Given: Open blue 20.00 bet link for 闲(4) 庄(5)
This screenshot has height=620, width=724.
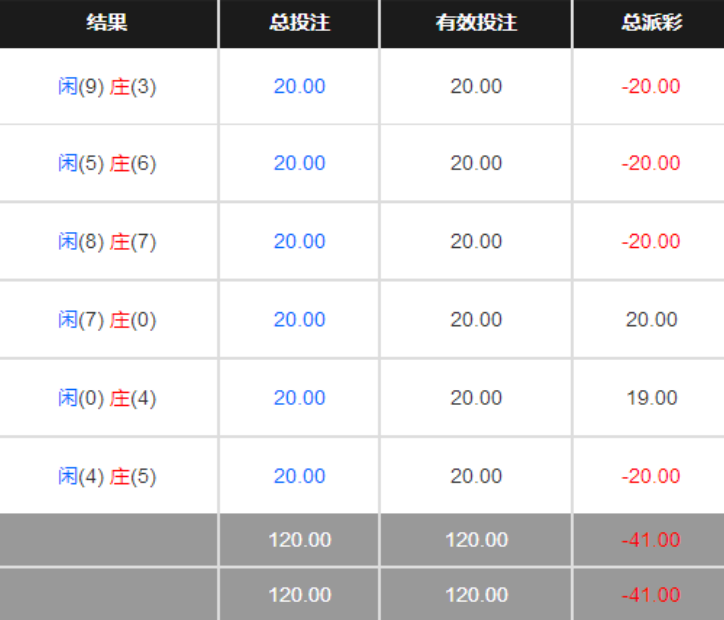Looking at the screenshot, I should [x=299, y=476].
